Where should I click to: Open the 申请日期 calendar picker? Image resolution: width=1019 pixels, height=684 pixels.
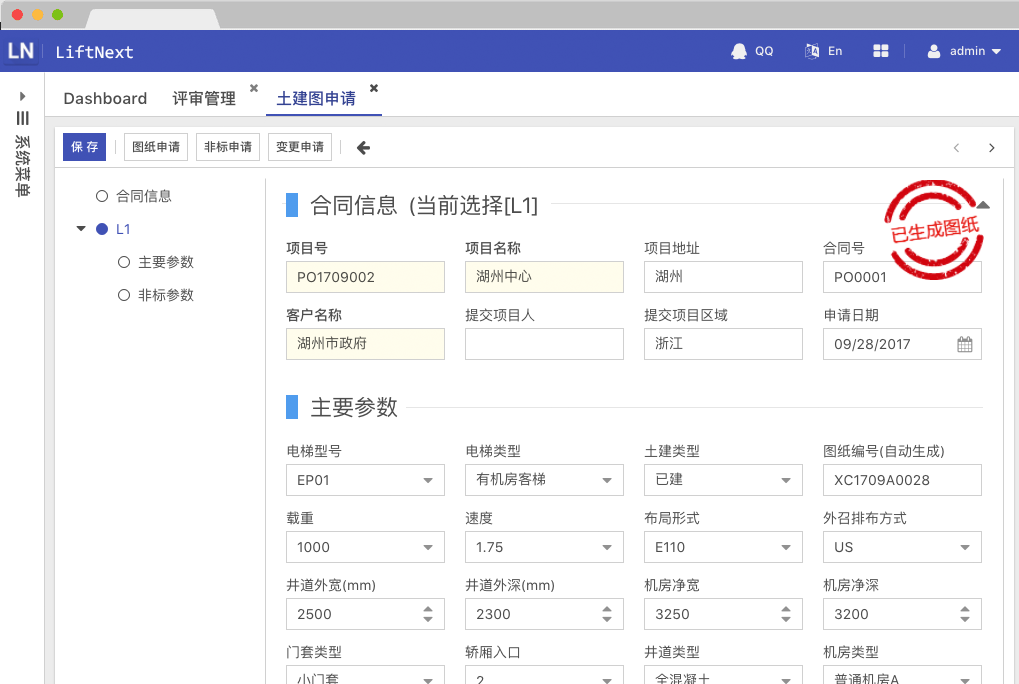965,344
